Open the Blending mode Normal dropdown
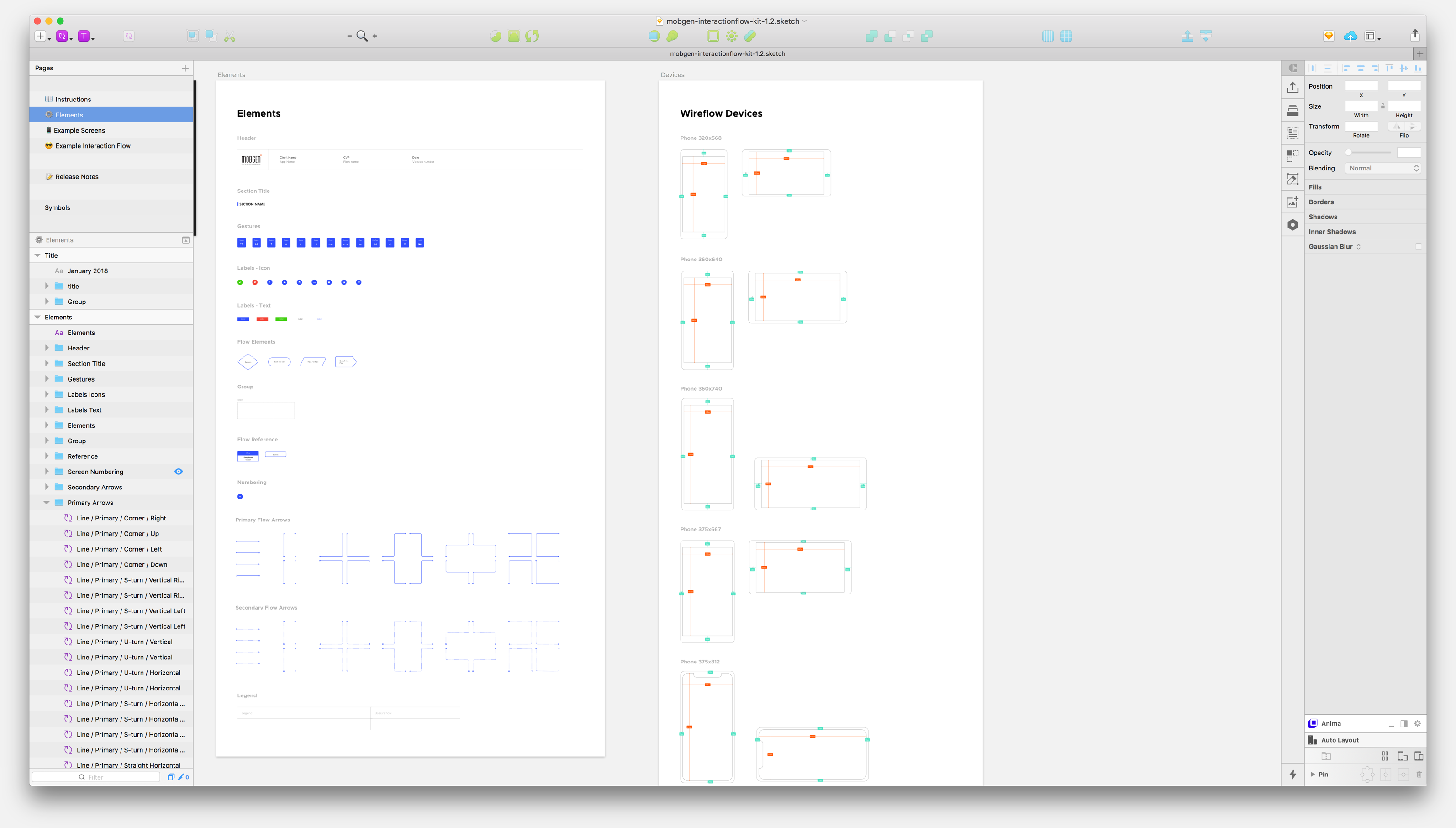Viewport: 1456px width, 828px height. [x=1383, y=168]
